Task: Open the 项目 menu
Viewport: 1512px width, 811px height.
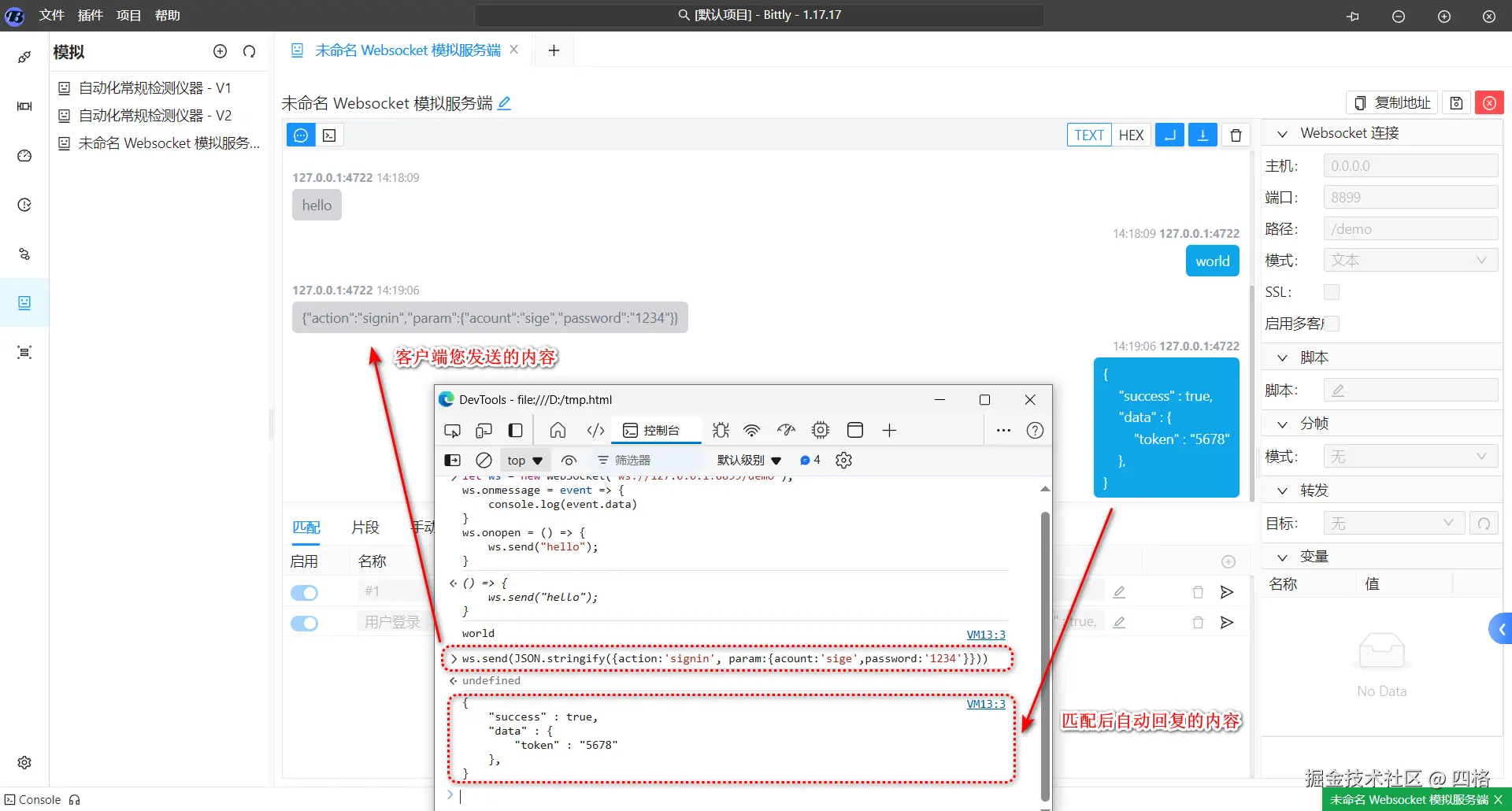Action: [x=129, y=16]
